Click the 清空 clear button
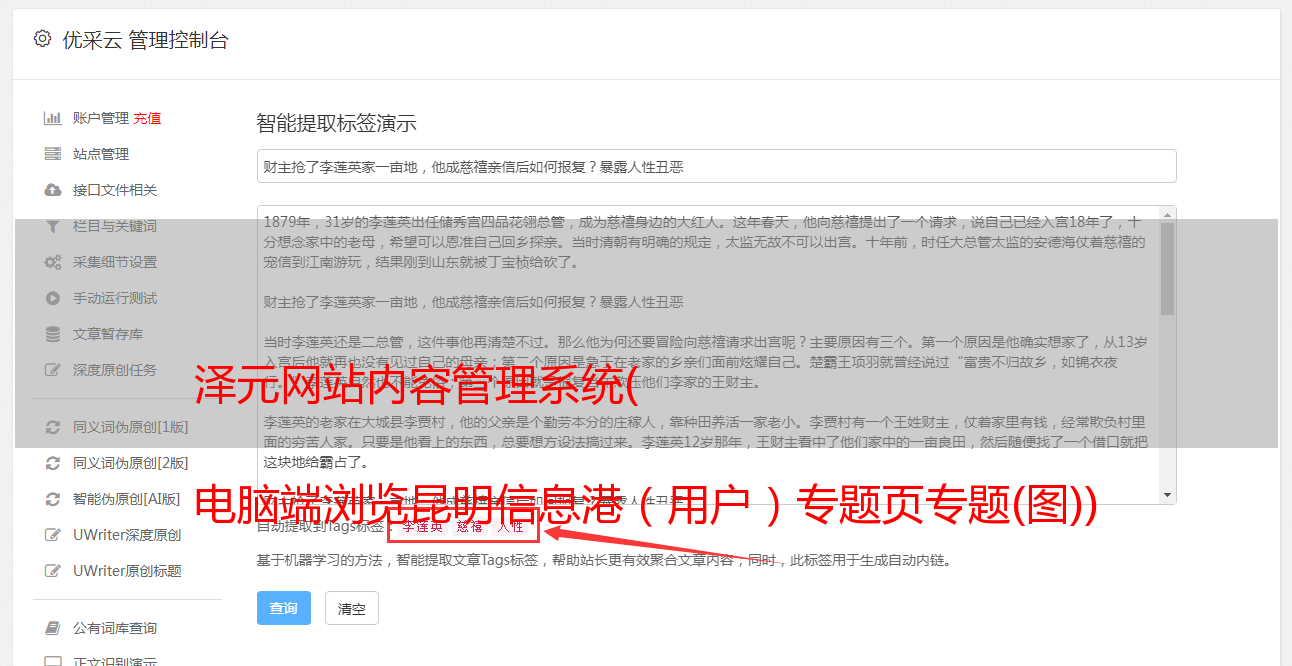The image size is (1292, 666). coord(352,608)
